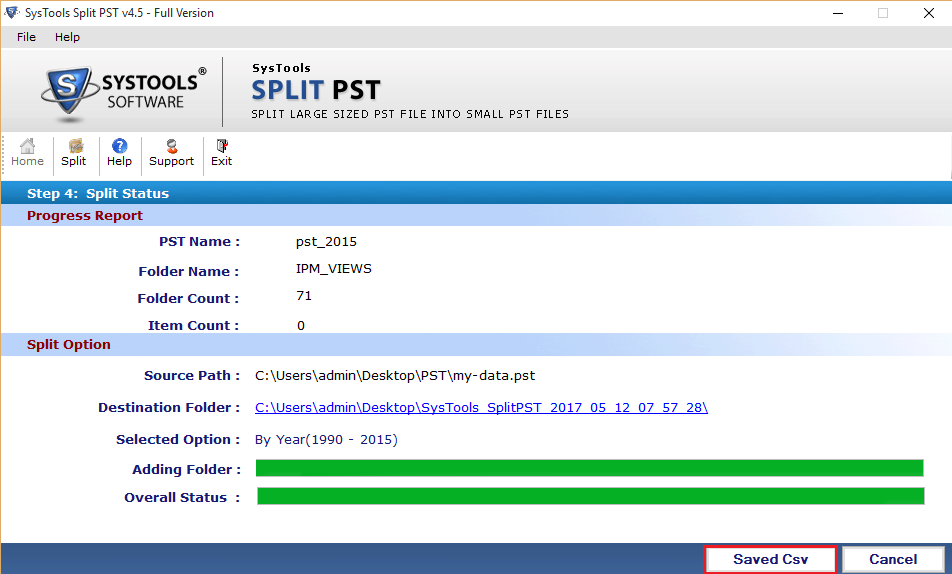Click the Split Option section heading
Viewport: 952px width, 574px height.
coord(69,344)
